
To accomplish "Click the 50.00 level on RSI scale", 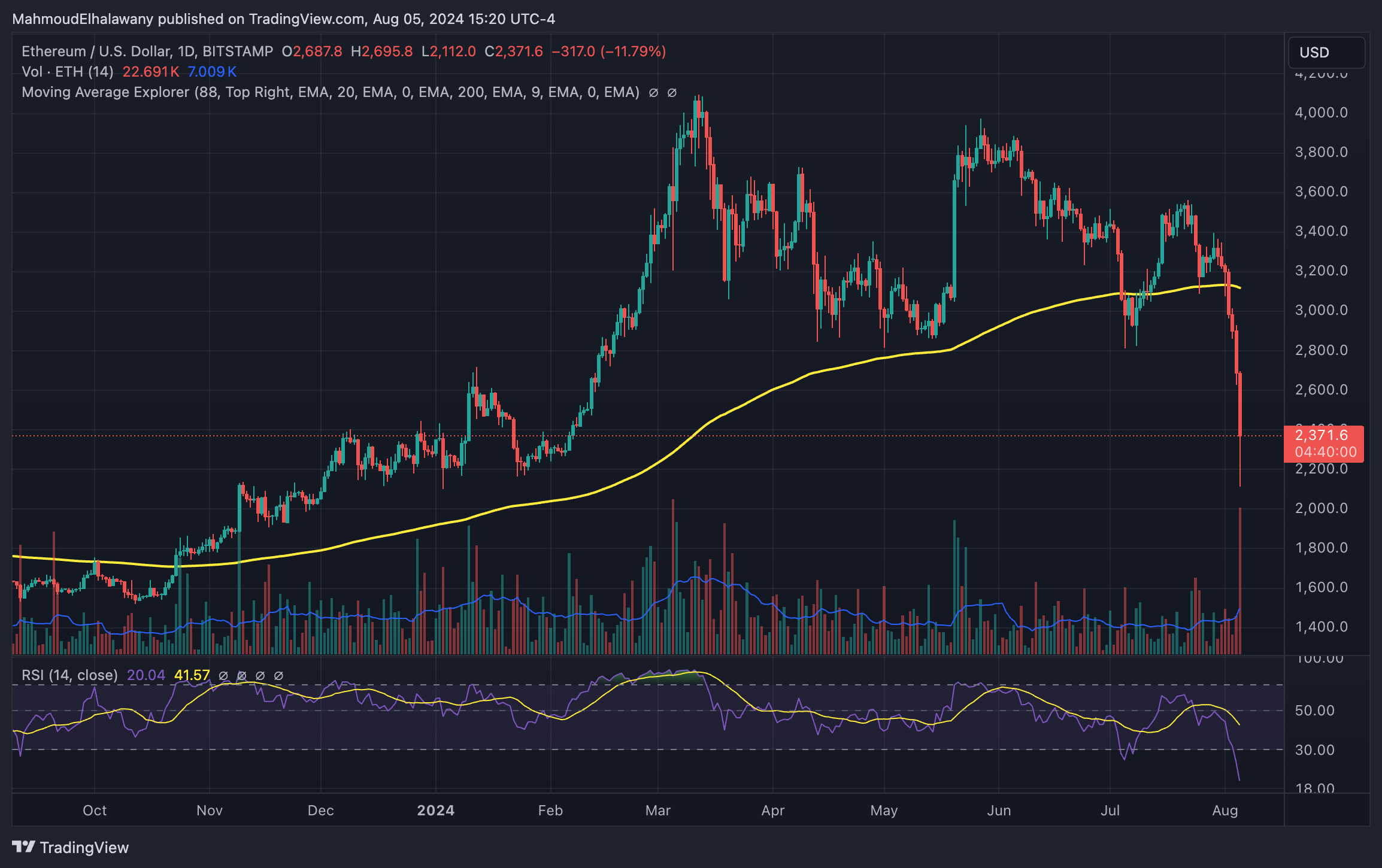I will (1314, 711).
